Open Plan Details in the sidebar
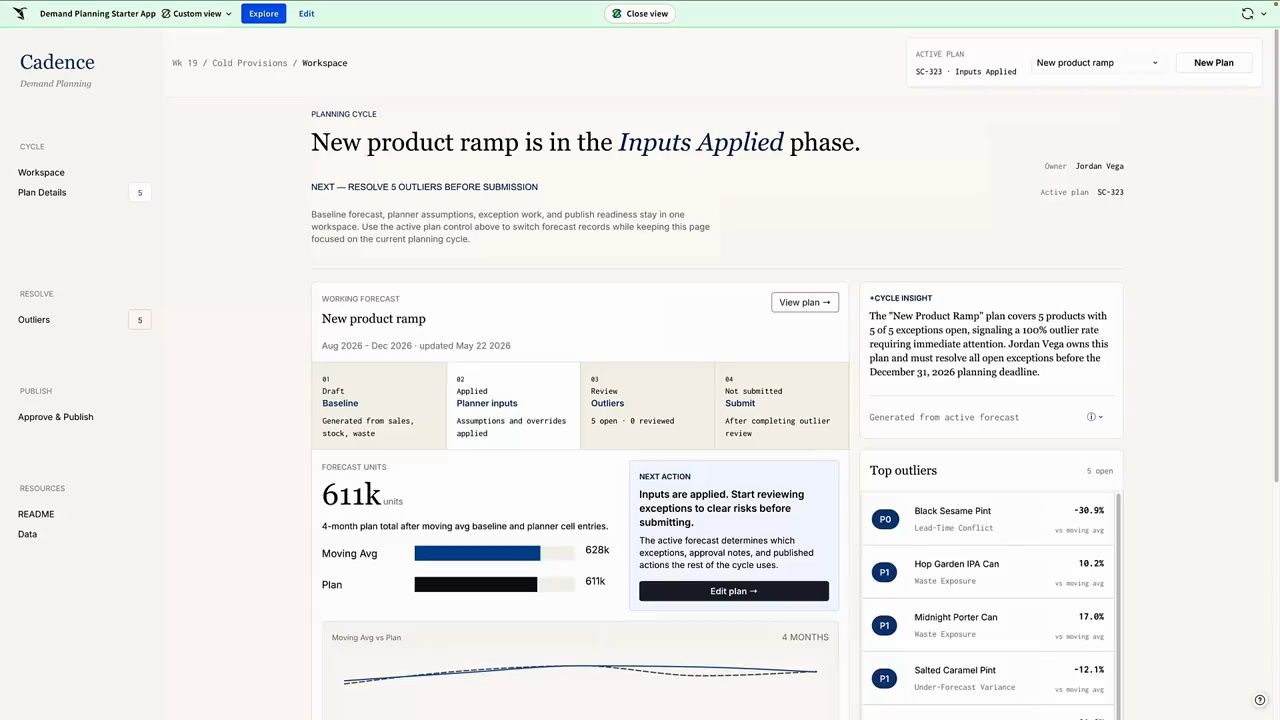 pyautogui.click(x=42, y=193)
